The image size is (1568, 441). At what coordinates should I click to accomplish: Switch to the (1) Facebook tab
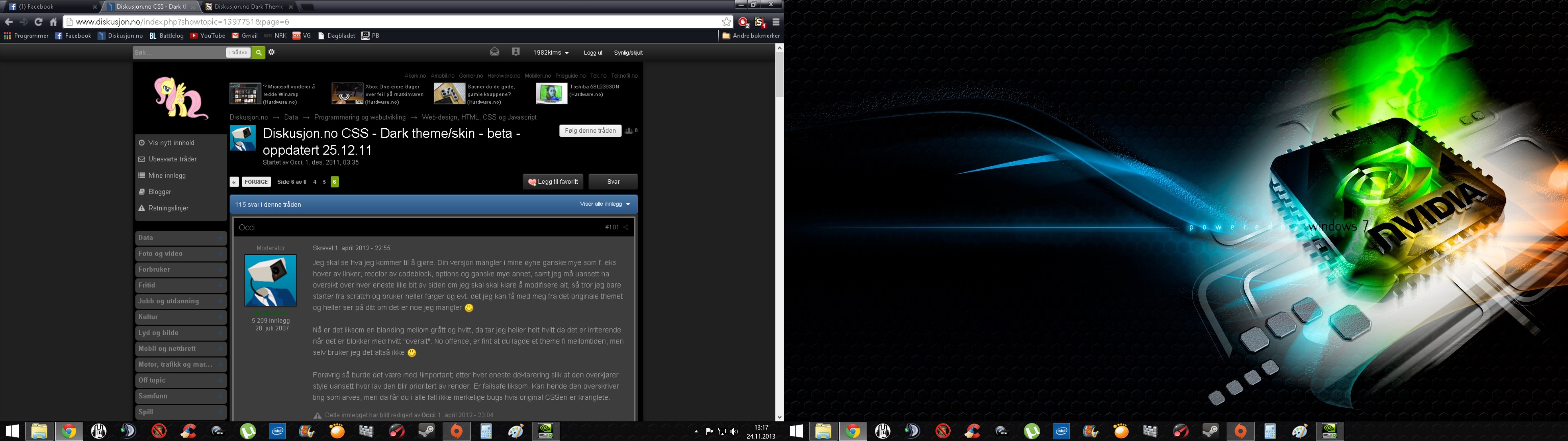[52, 7]
